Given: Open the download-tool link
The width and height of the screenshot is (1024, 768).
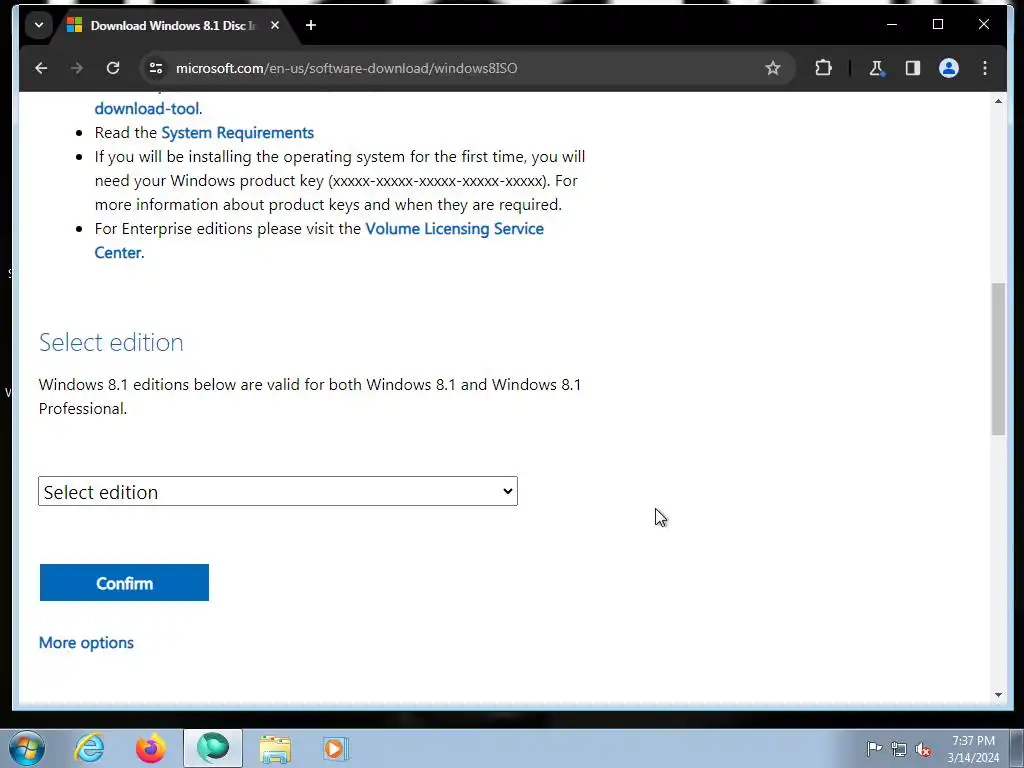Looking at the screenshot, I should click(x=148, y=108).
